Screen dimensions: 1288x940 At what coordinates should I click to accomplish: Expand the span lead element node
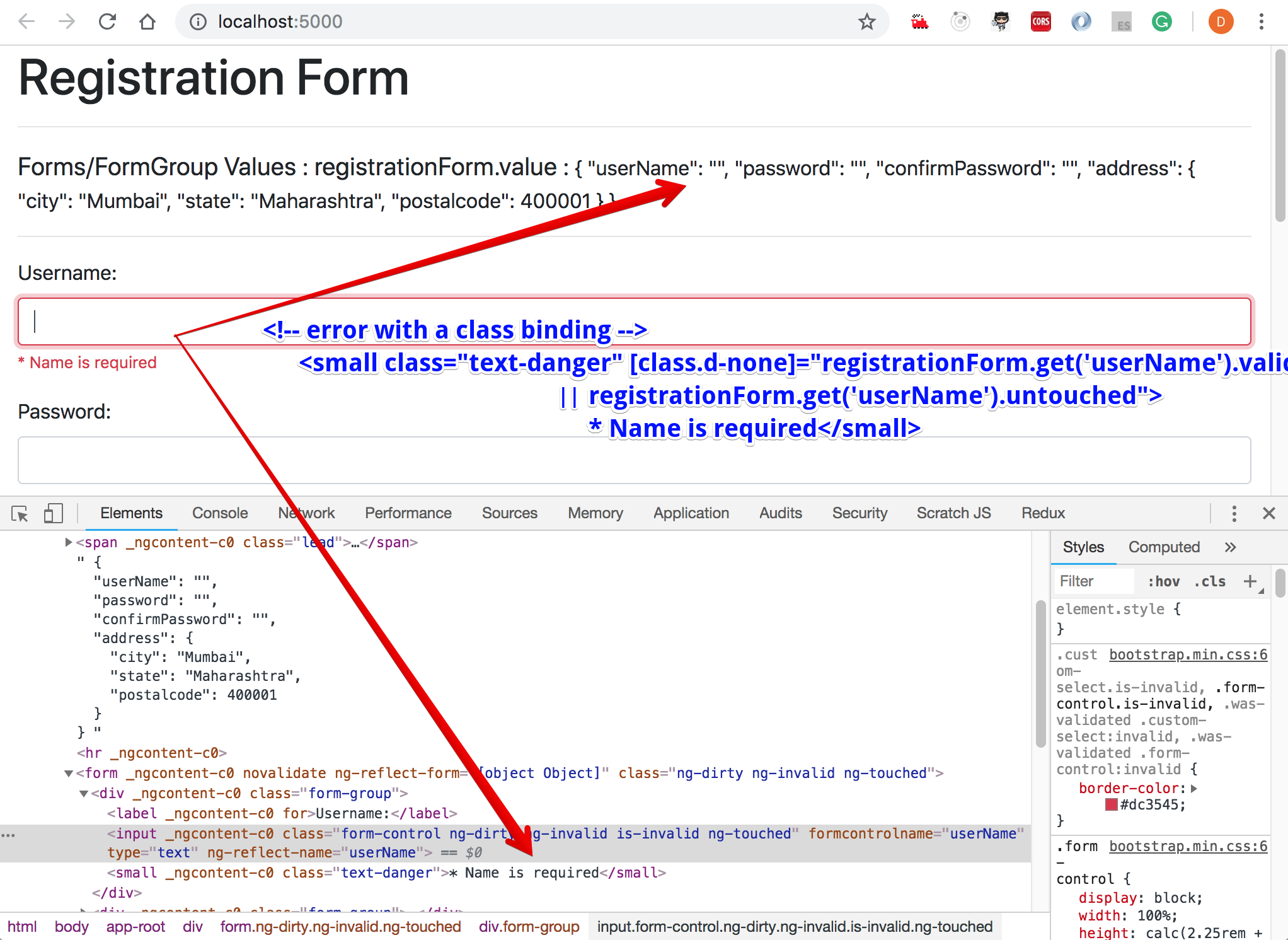coord(69,542)
